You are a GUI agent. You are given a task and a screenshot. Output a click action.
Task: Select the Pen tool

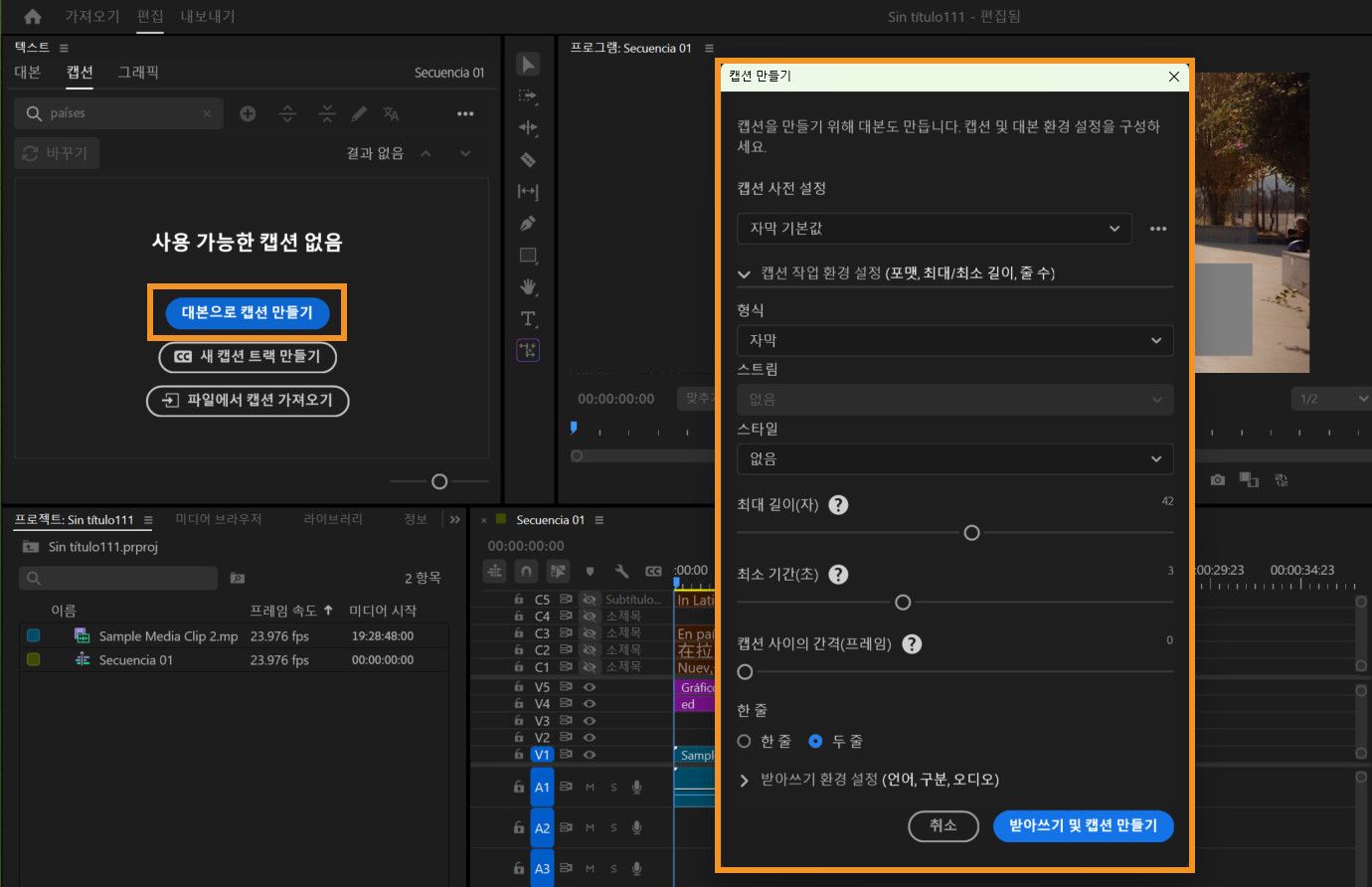coord(528,224)
